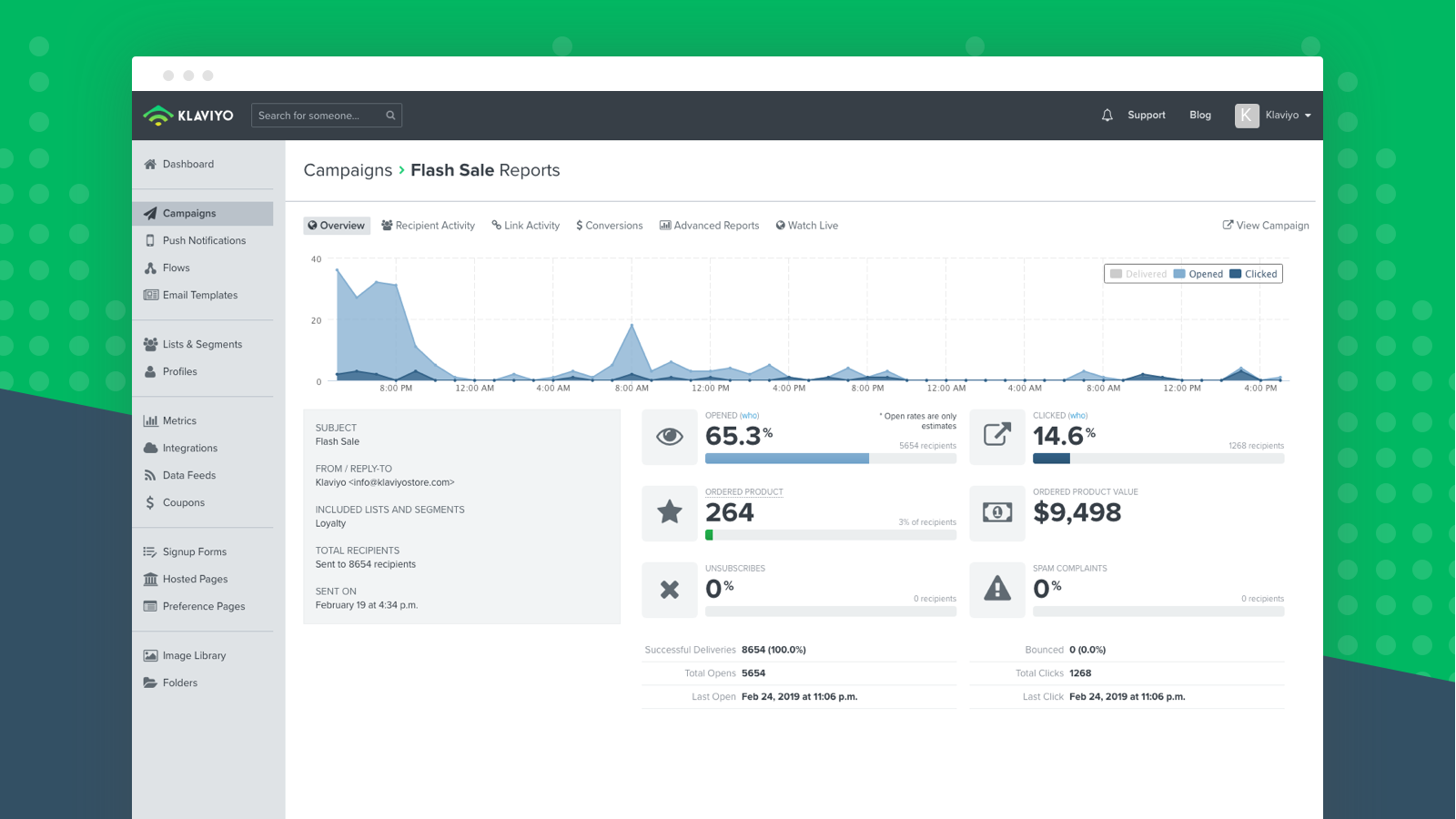This screenshot has width=1456, height=819.
Task: Open the Image Library
Action: tap(193, 654)
